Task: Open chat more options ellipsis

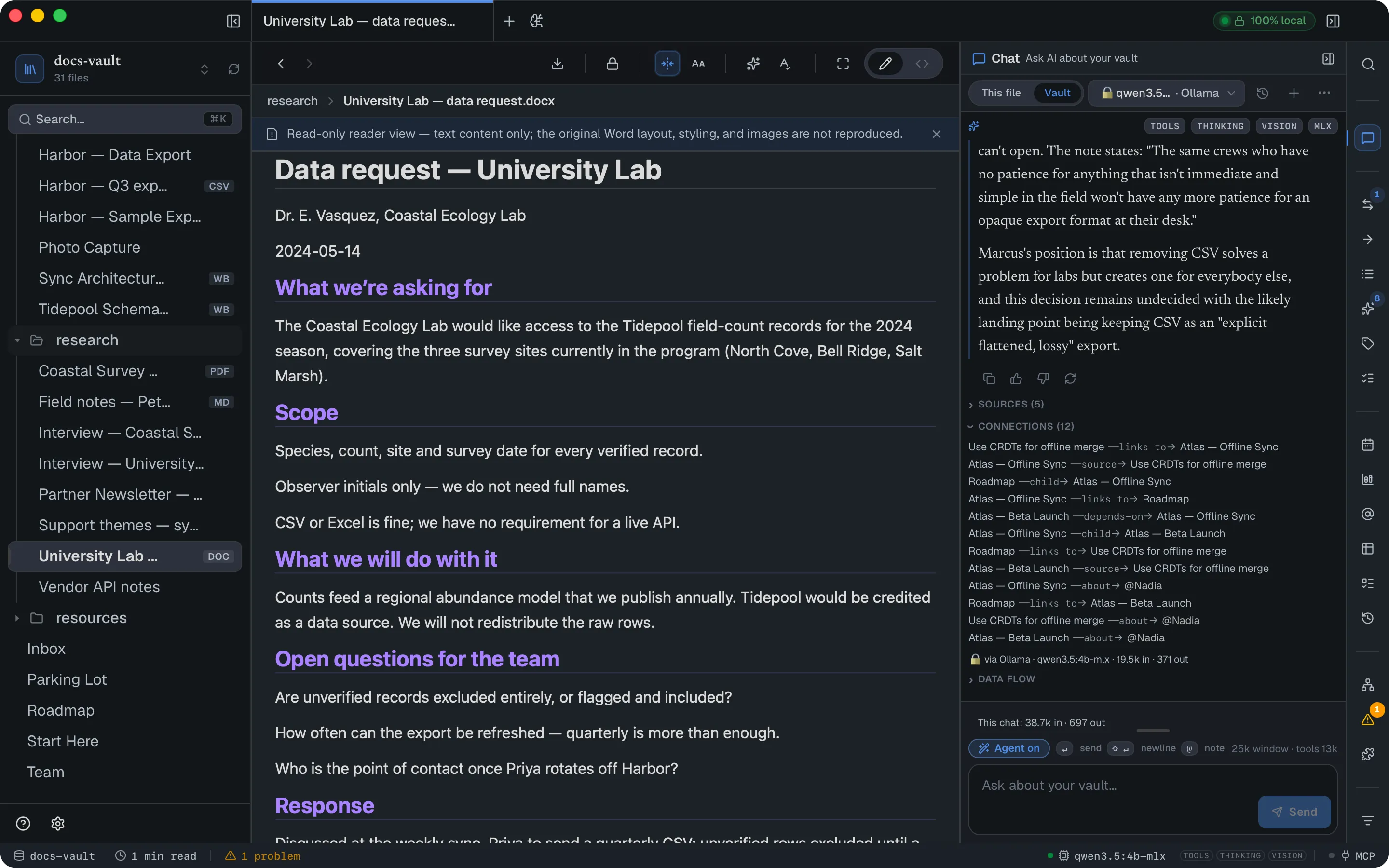Action: 1324,93
